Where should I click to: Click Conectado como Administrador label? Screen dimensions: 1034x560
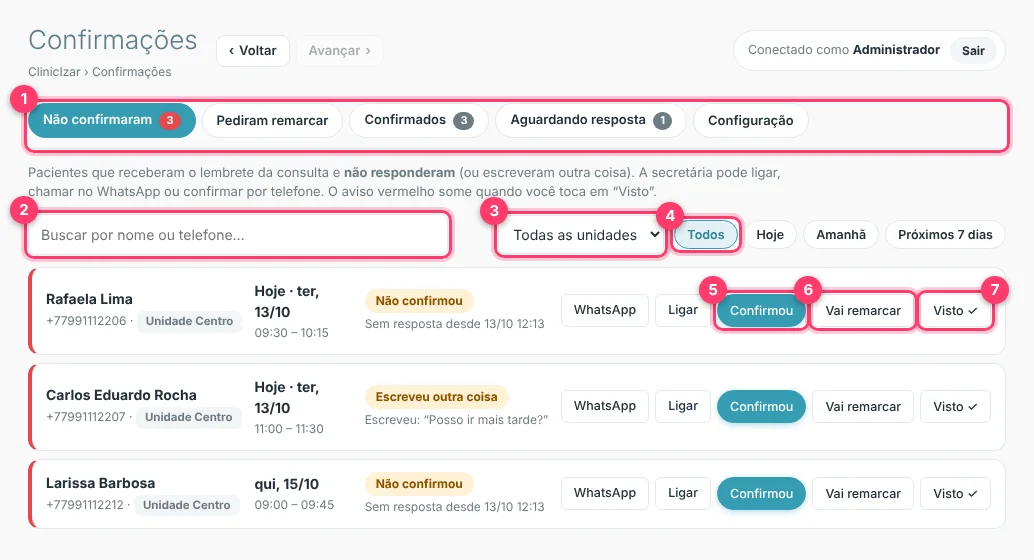coord(843,50)
